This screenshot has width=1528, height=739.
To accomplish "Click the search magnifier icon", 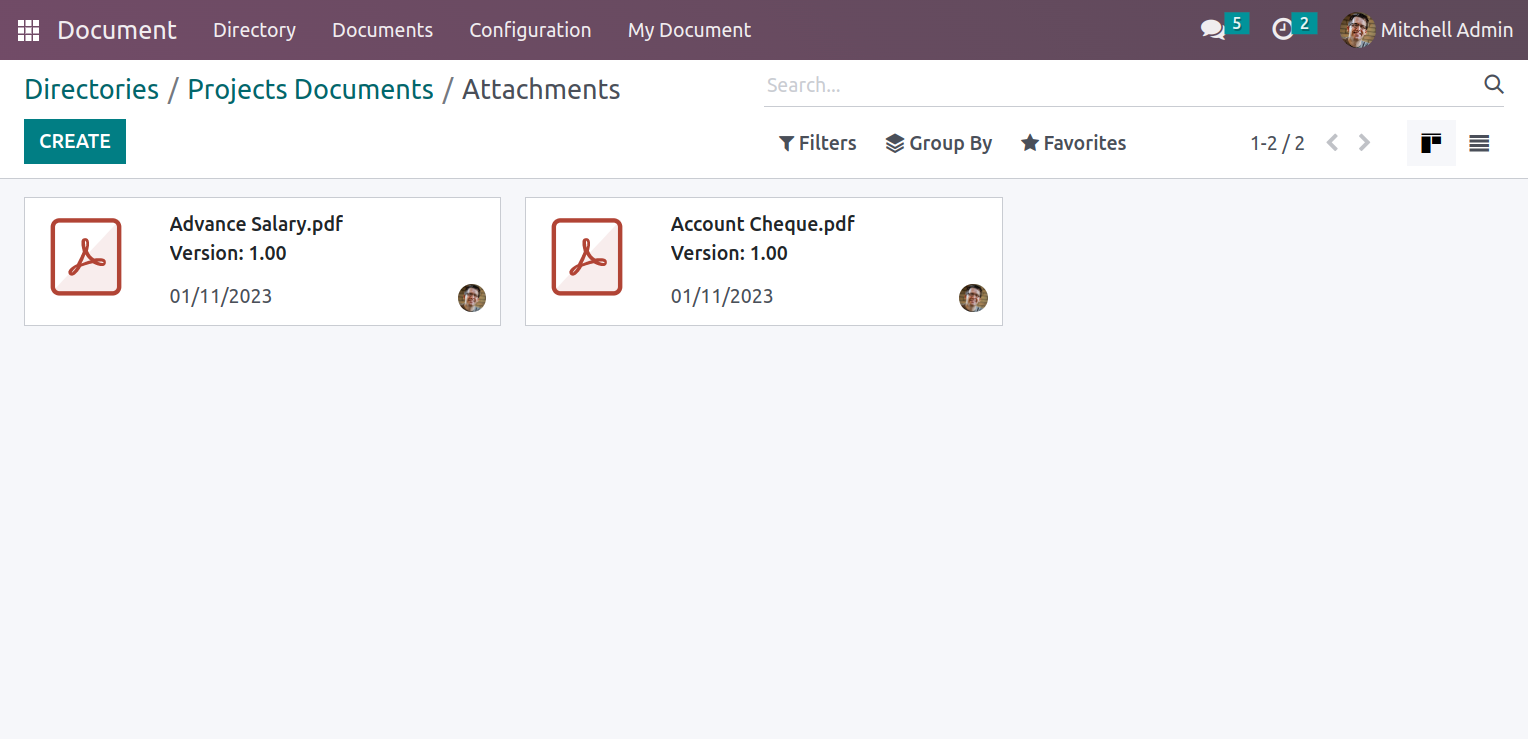I will coord(1493,85).
